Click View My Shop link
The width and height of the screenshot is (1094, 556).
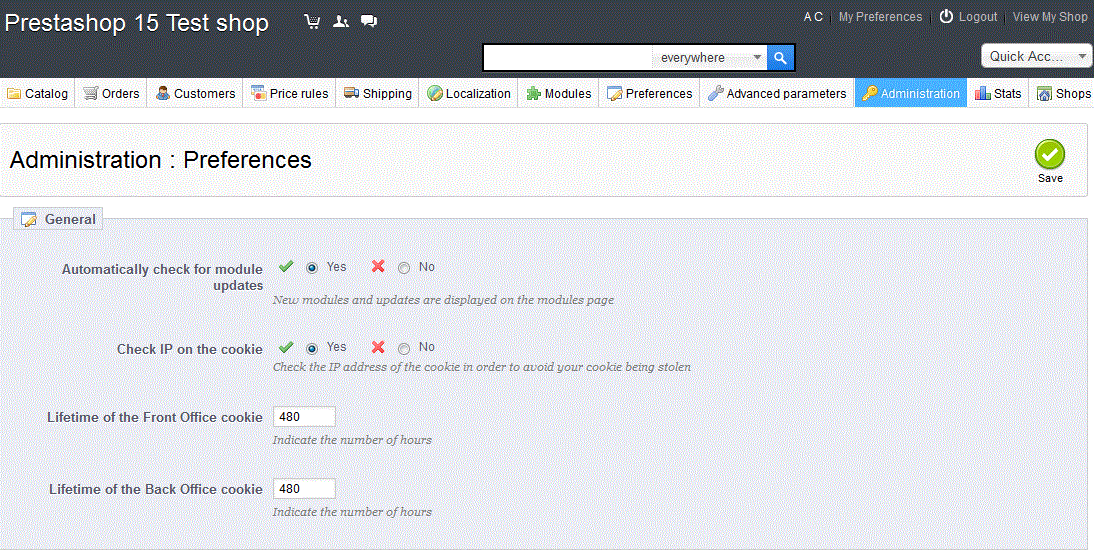point(1049,17)
